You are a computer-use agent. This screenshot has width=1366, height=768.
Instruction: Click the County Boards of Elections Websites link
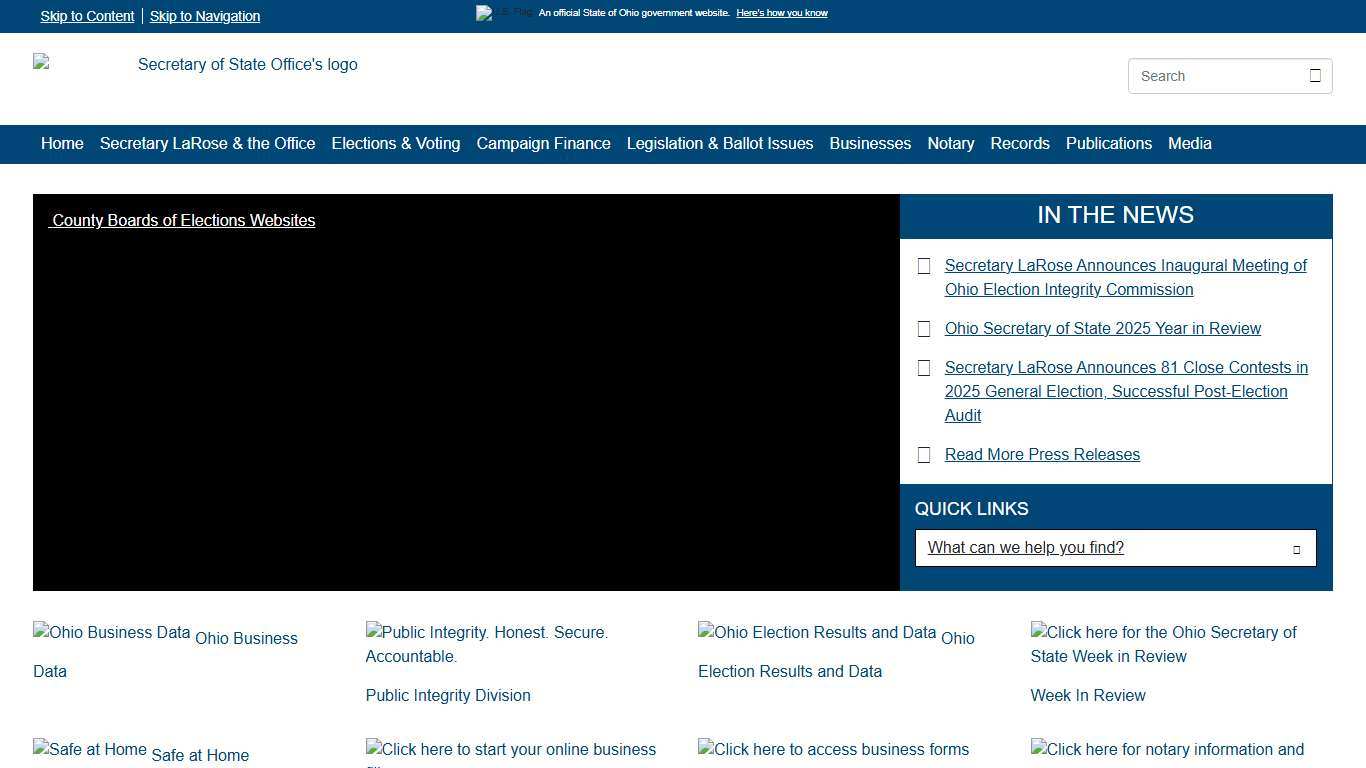coord(183,220)
